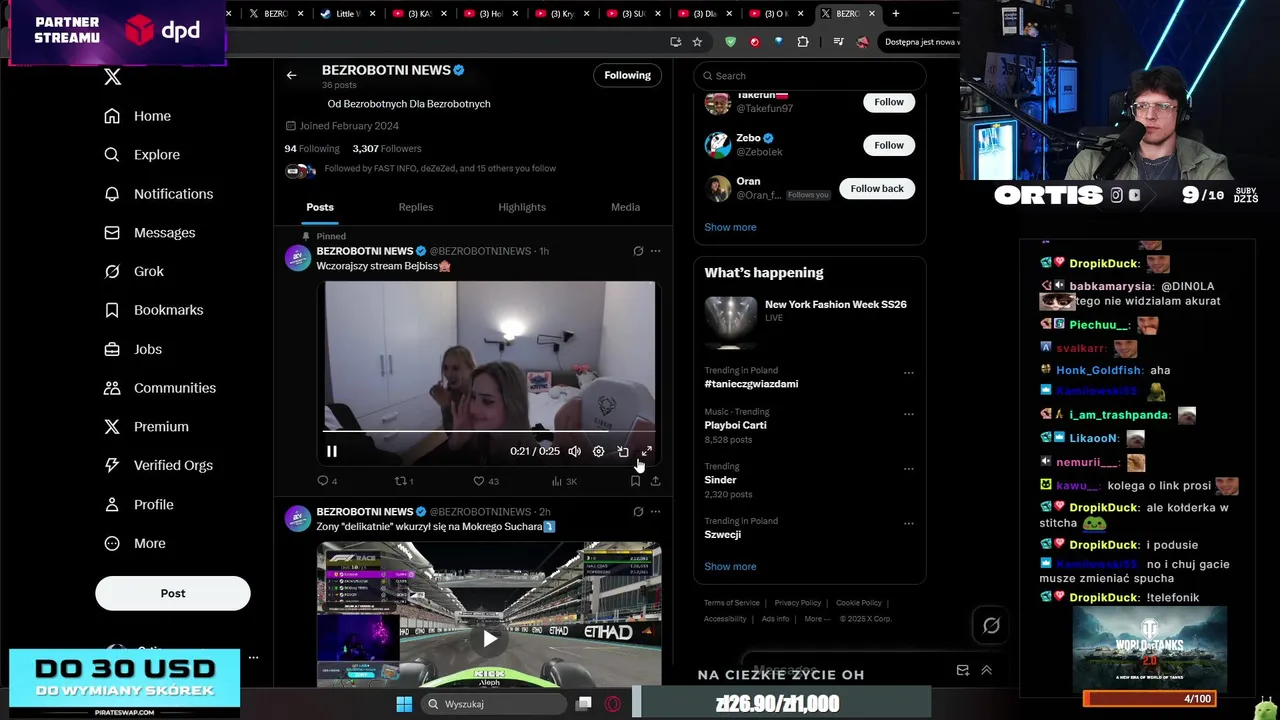The image size is (1280, 720).
Task: Open the 94 Following list
Action: coord(312,148)
